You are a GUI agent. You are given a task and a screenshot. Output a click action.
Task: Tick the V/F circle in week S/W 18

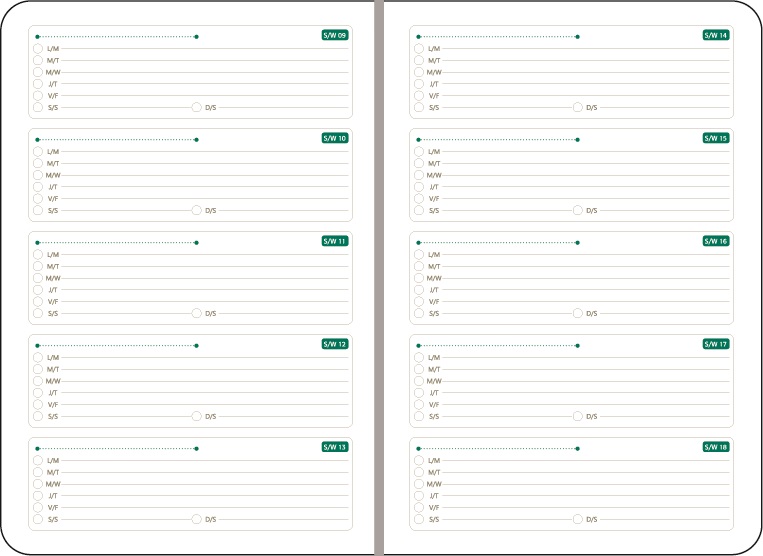419,507
